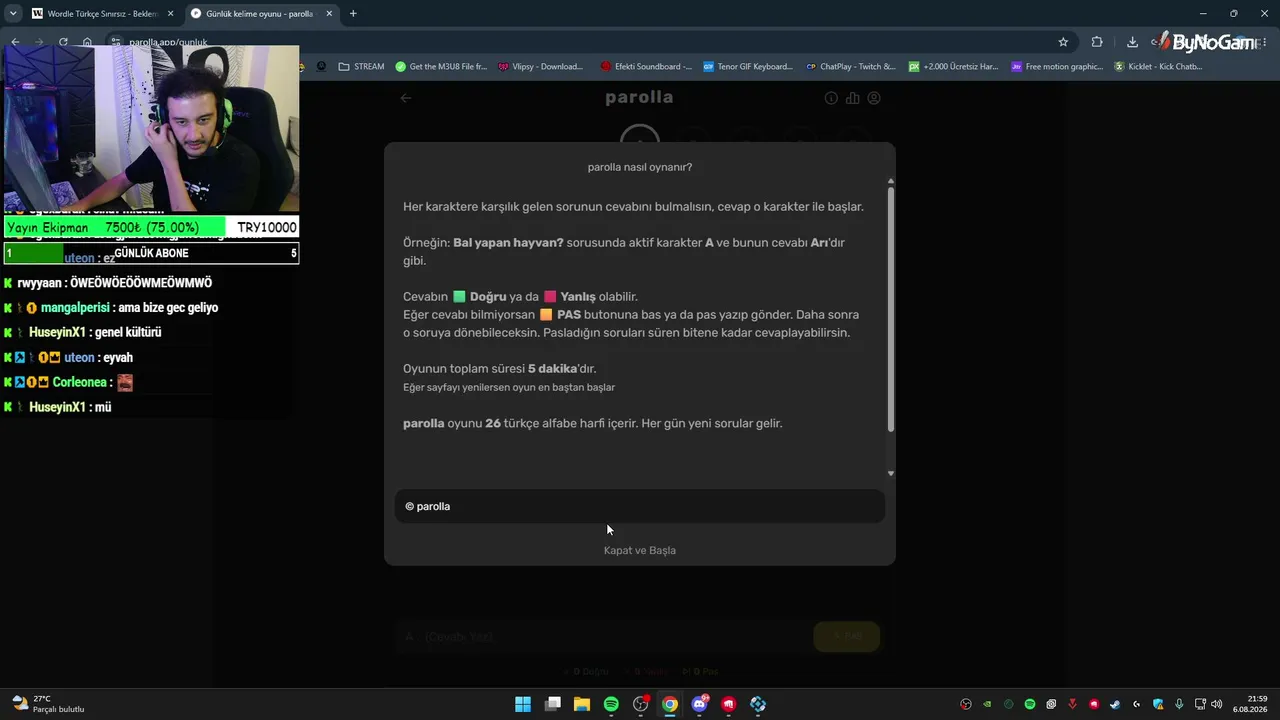The height and width of the screenshot is (720, 1280).
Task: Close the Günlük kelime oyunu tab
Action: pos(329,14)
